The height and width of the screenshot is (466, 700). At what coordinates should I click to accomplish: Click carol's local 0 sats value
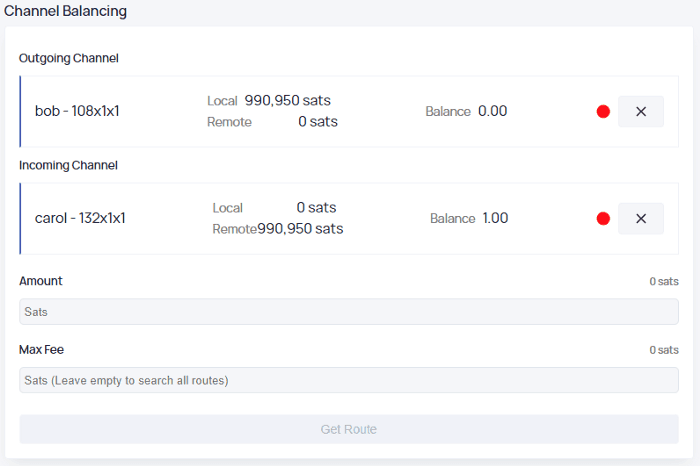pos(317,208)
